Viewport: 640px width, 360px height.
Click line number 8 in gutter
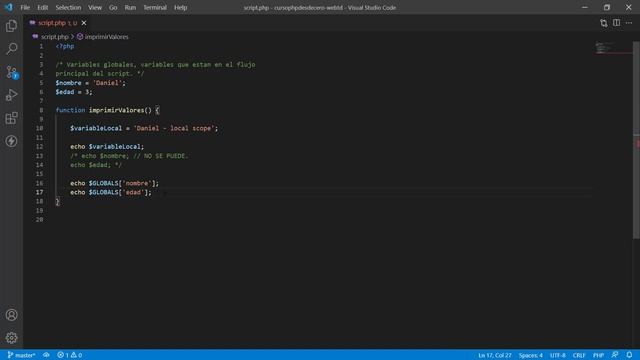click(x=41, y=110)
